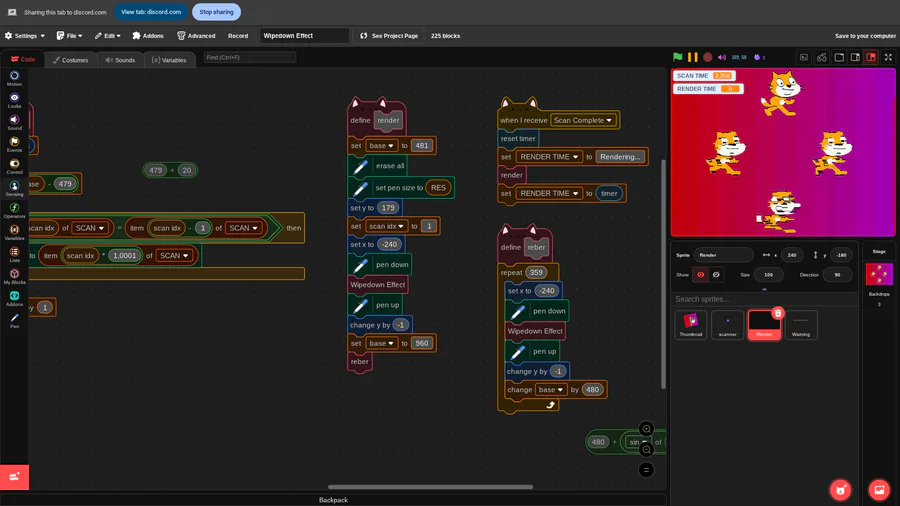900x506 pixels.
Task: Reset workspace zoom to default
Action: tap(646, 470)
